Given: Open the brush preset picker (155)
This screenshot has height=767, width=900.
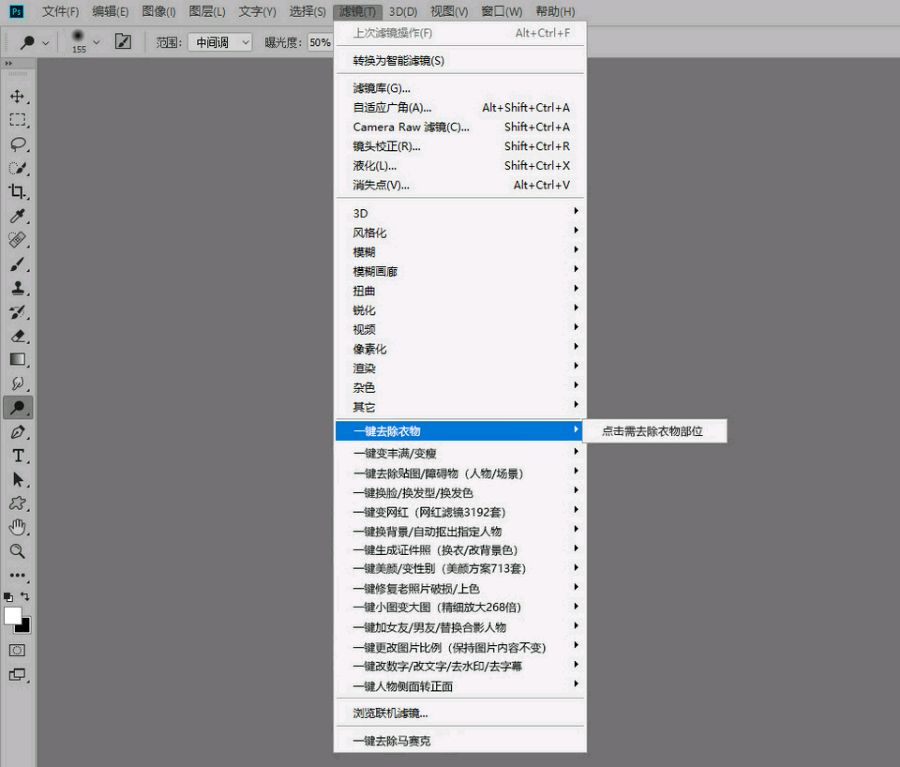Looking at the screenshot, I should tap(84, 42).
